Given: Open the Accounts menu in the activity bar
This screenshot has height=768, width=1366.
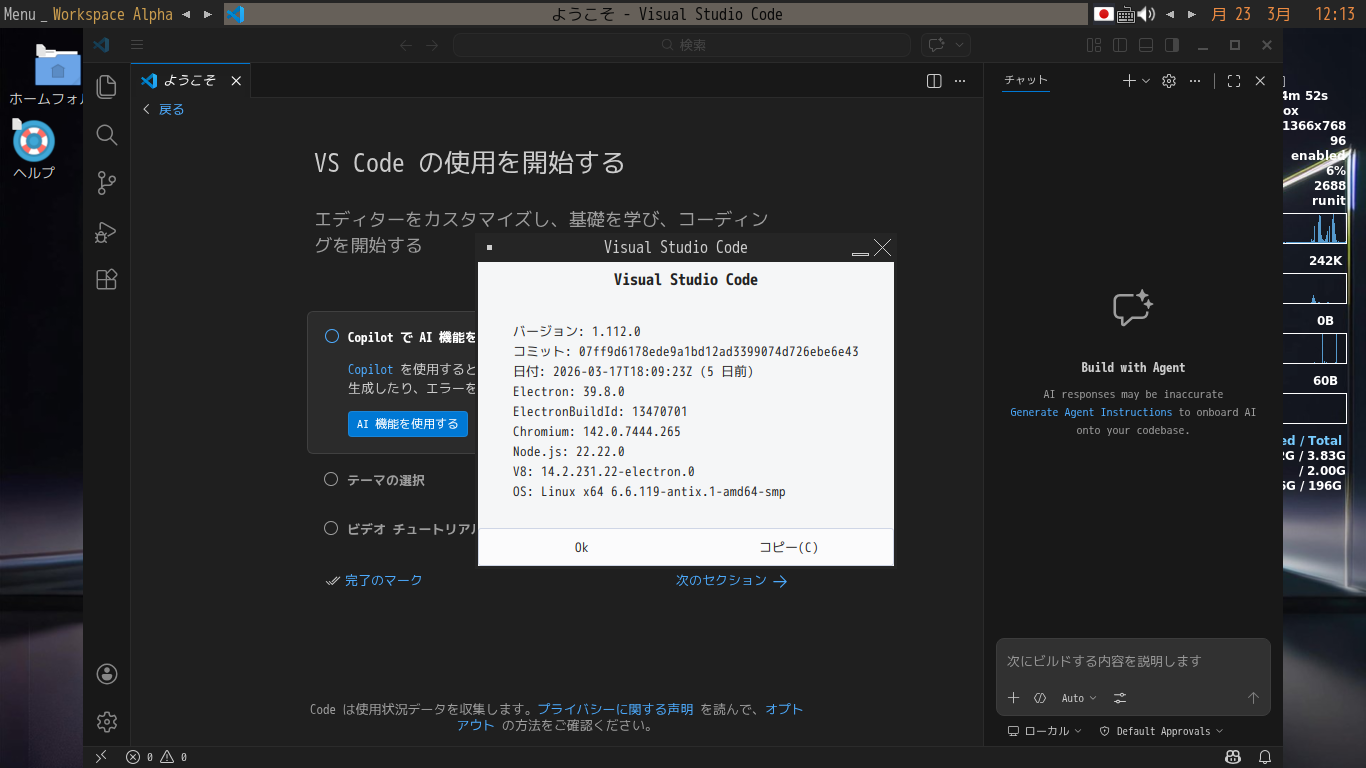Looking at the screenshot, I should 107,674.
